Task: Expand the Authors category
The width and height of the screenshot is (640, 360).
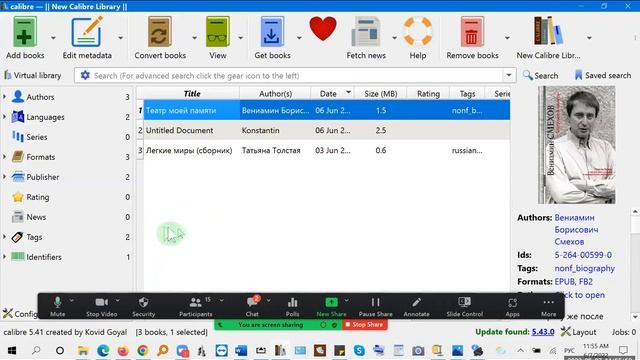Action: click(x=4, y=97)
